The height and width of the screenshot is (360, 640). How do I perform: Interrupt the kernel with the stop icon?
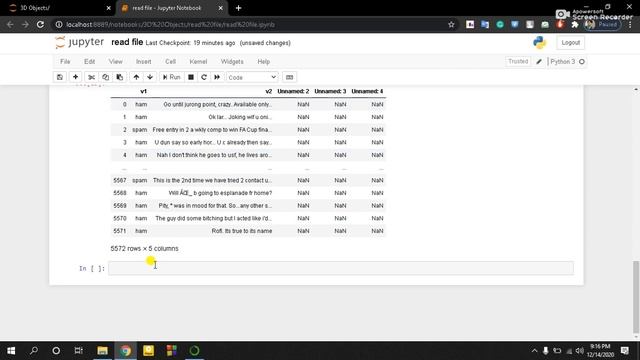coord(191,77)
